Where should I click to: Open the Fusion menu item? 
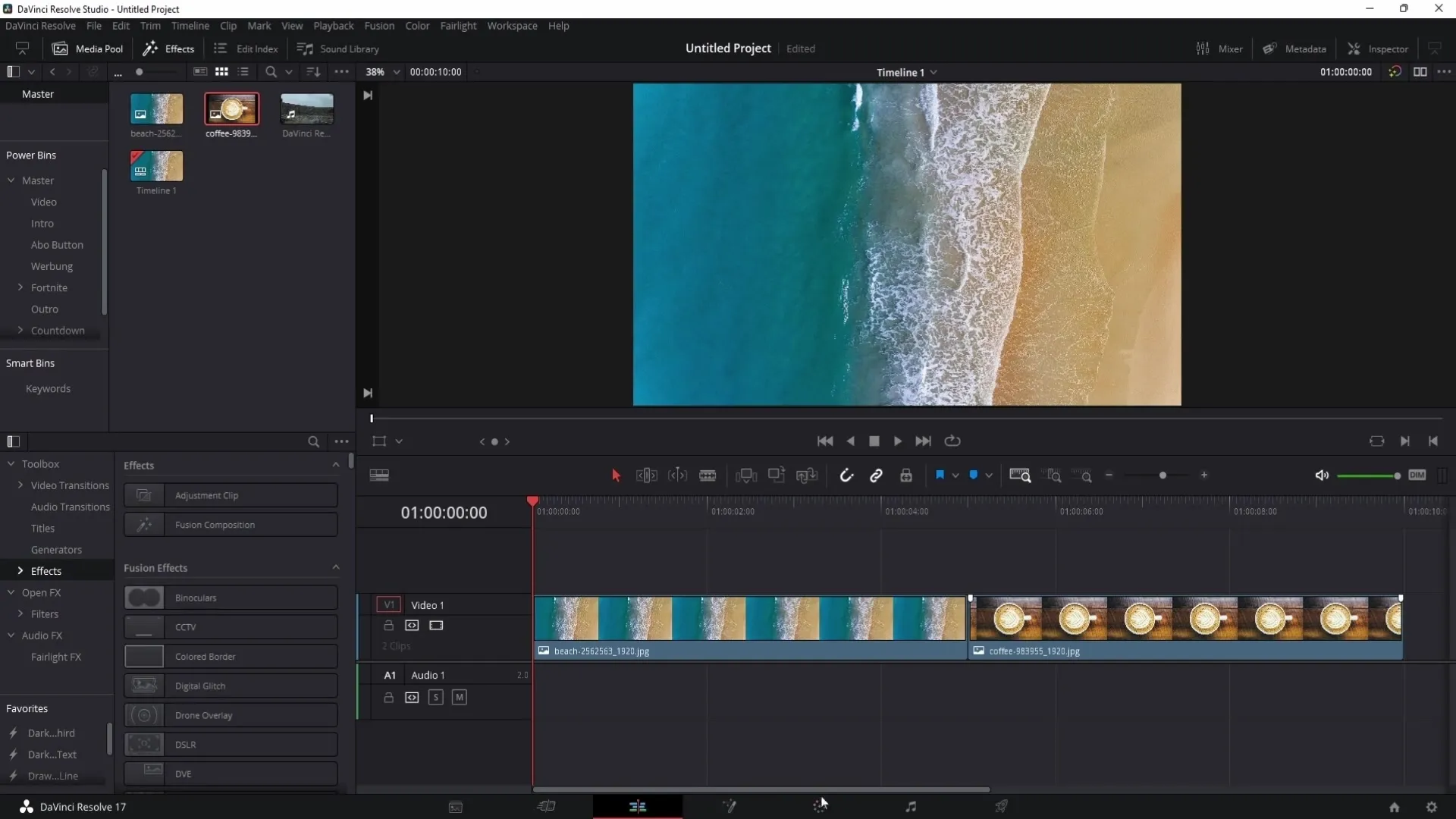tap(379, 25)
